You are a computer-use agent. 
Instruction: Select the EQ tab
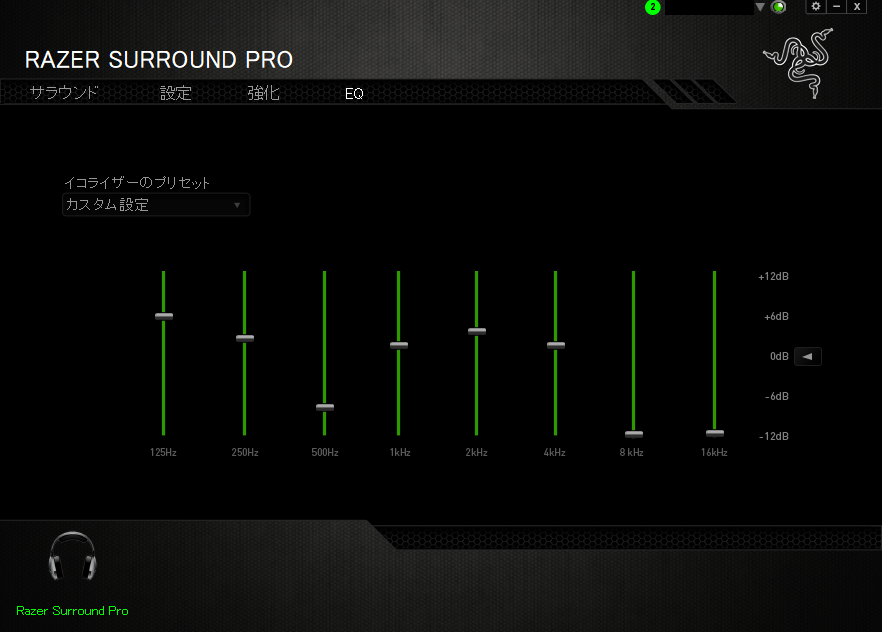354,93
